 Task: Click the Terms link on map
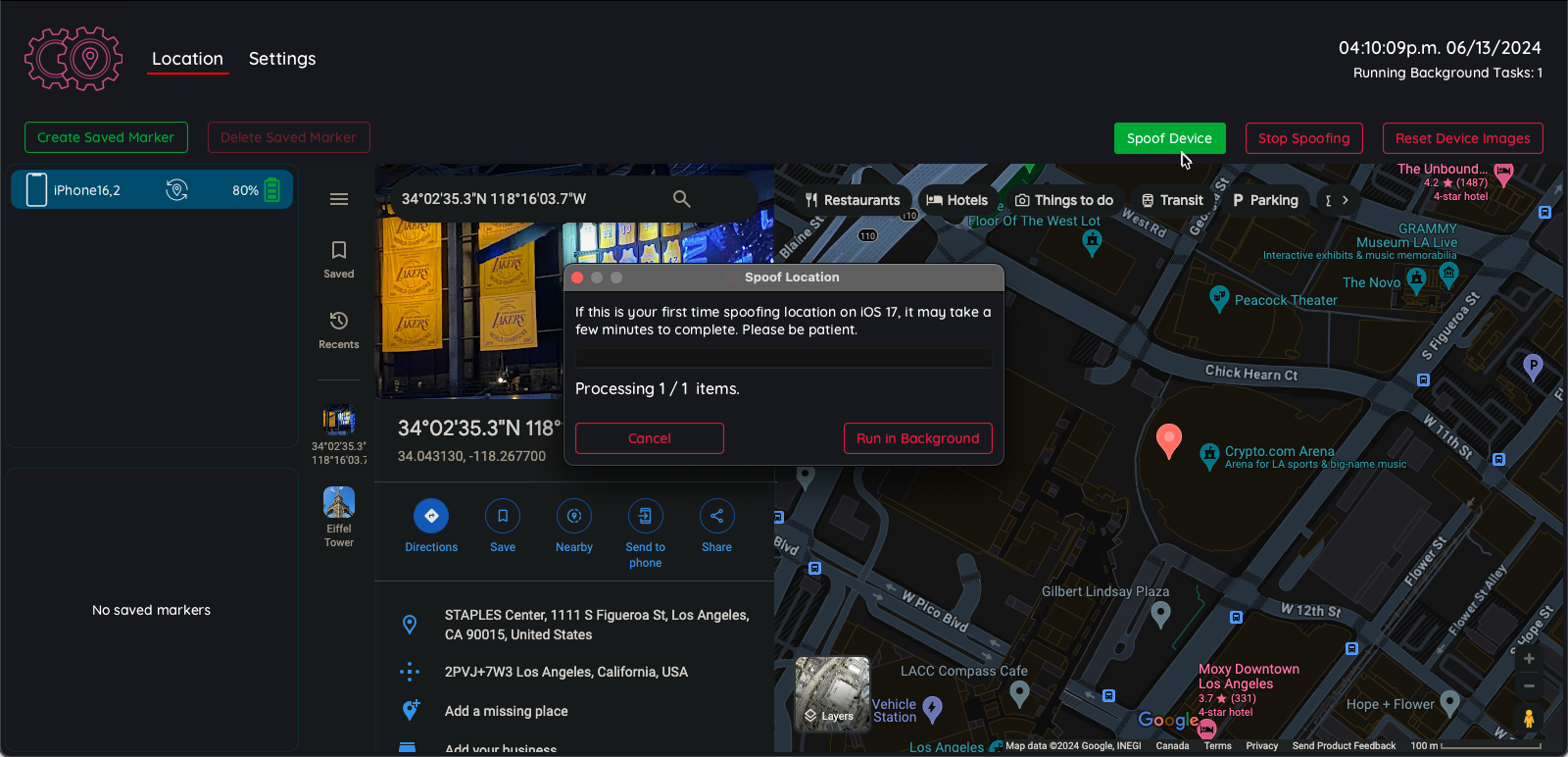[x=1217, y=746]
